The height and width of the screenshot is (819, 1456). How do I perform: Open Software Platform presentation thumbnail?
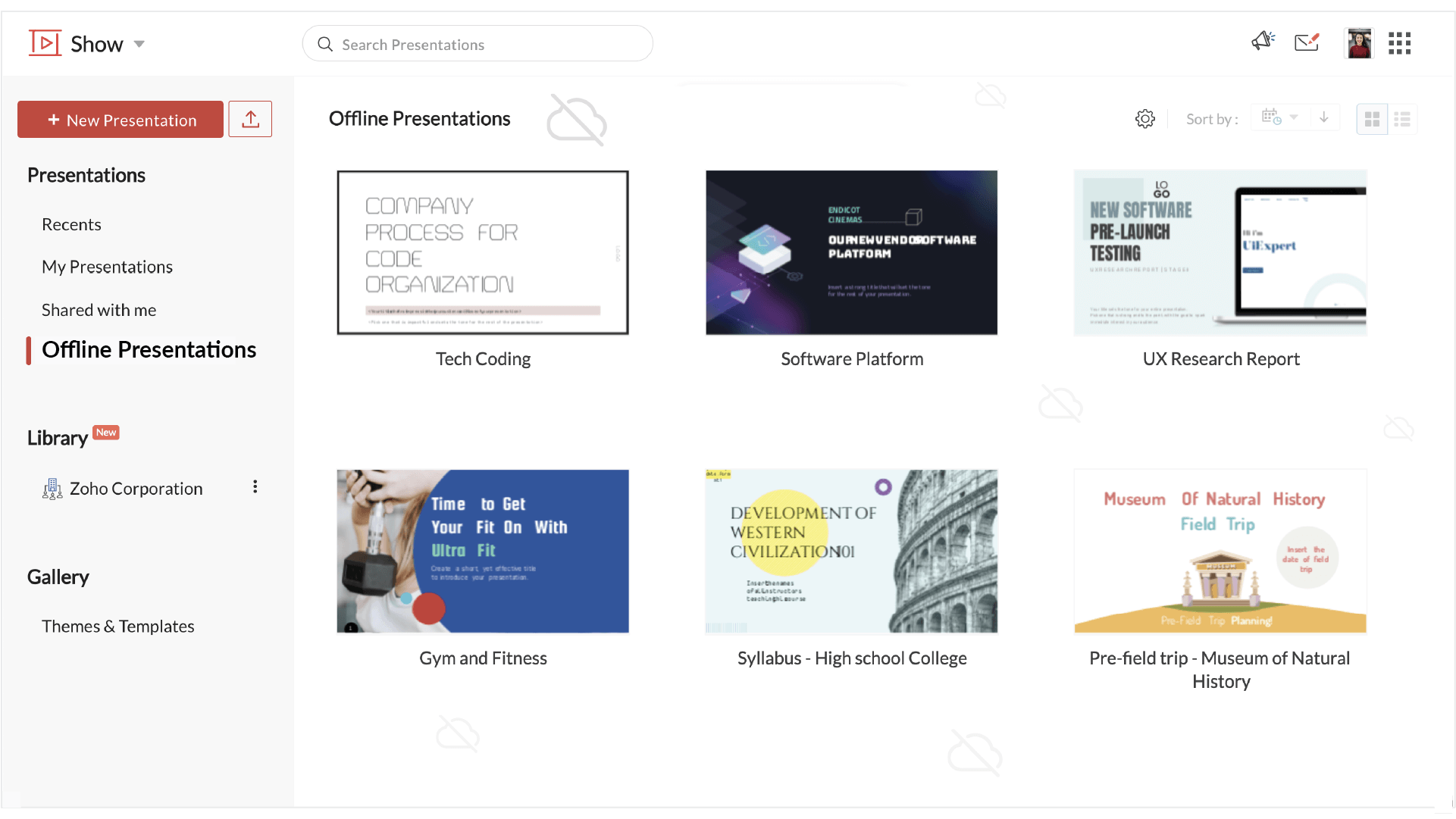coord(851,252)
